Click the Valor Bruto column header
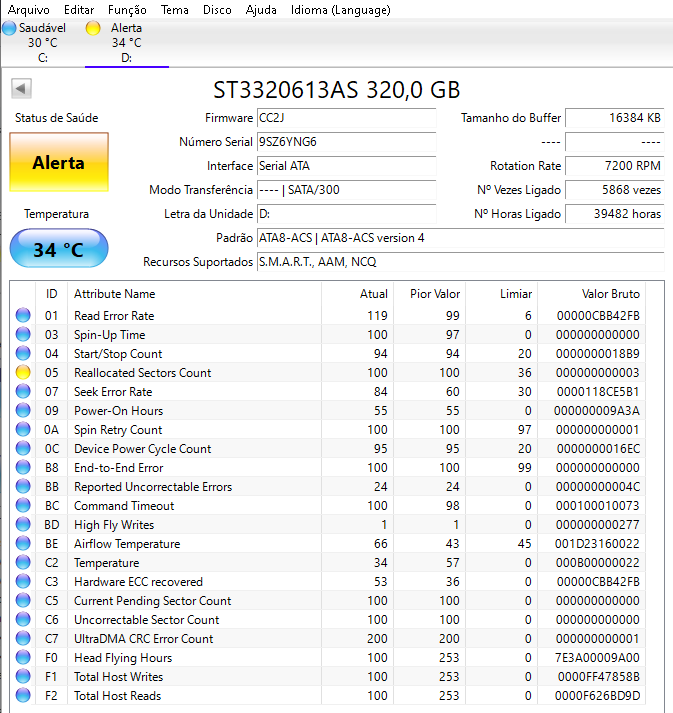 click(591, 294)
